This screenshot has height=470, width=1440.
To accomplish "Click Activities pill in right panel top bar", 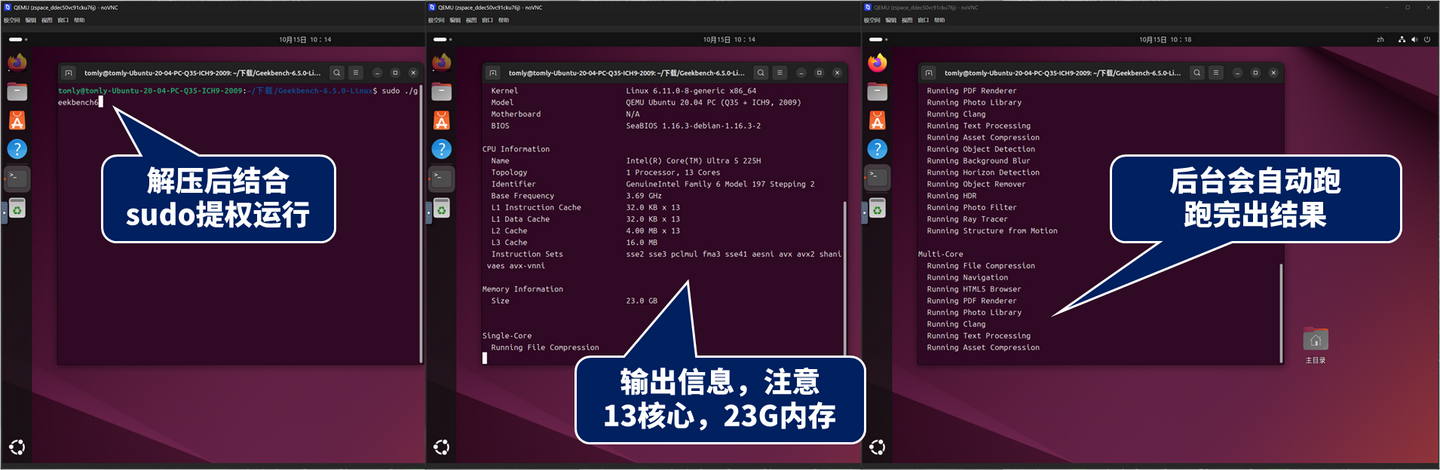I will click(877, 39).
